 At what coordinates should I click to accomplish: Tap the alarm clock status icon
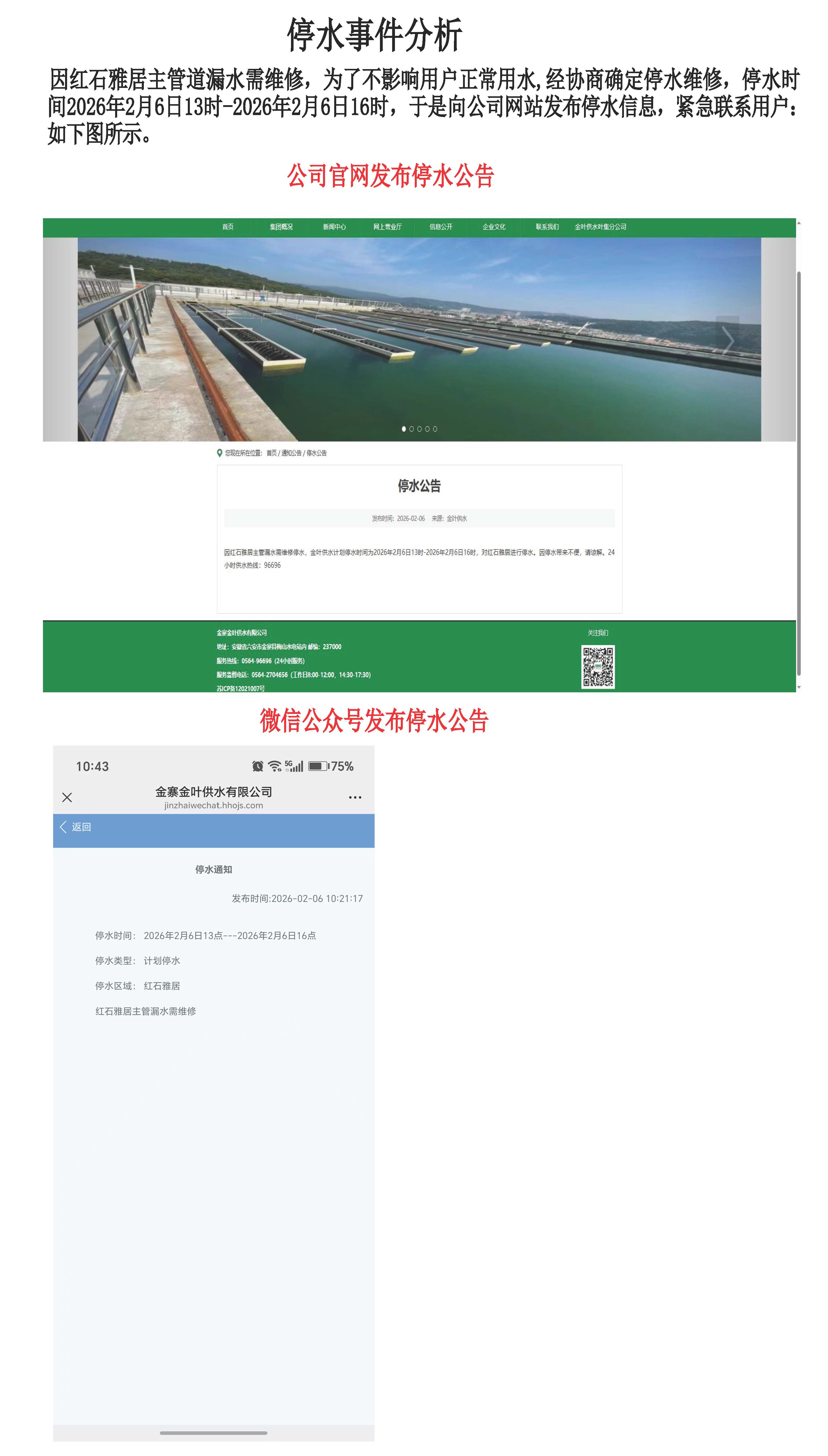click(258, 766)
